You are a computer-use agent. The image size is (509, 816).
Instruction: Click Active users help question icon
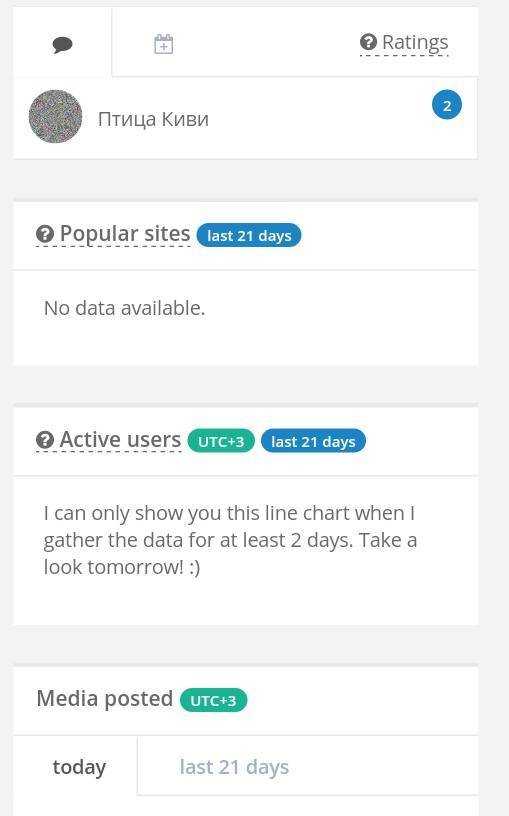(45, 440)
